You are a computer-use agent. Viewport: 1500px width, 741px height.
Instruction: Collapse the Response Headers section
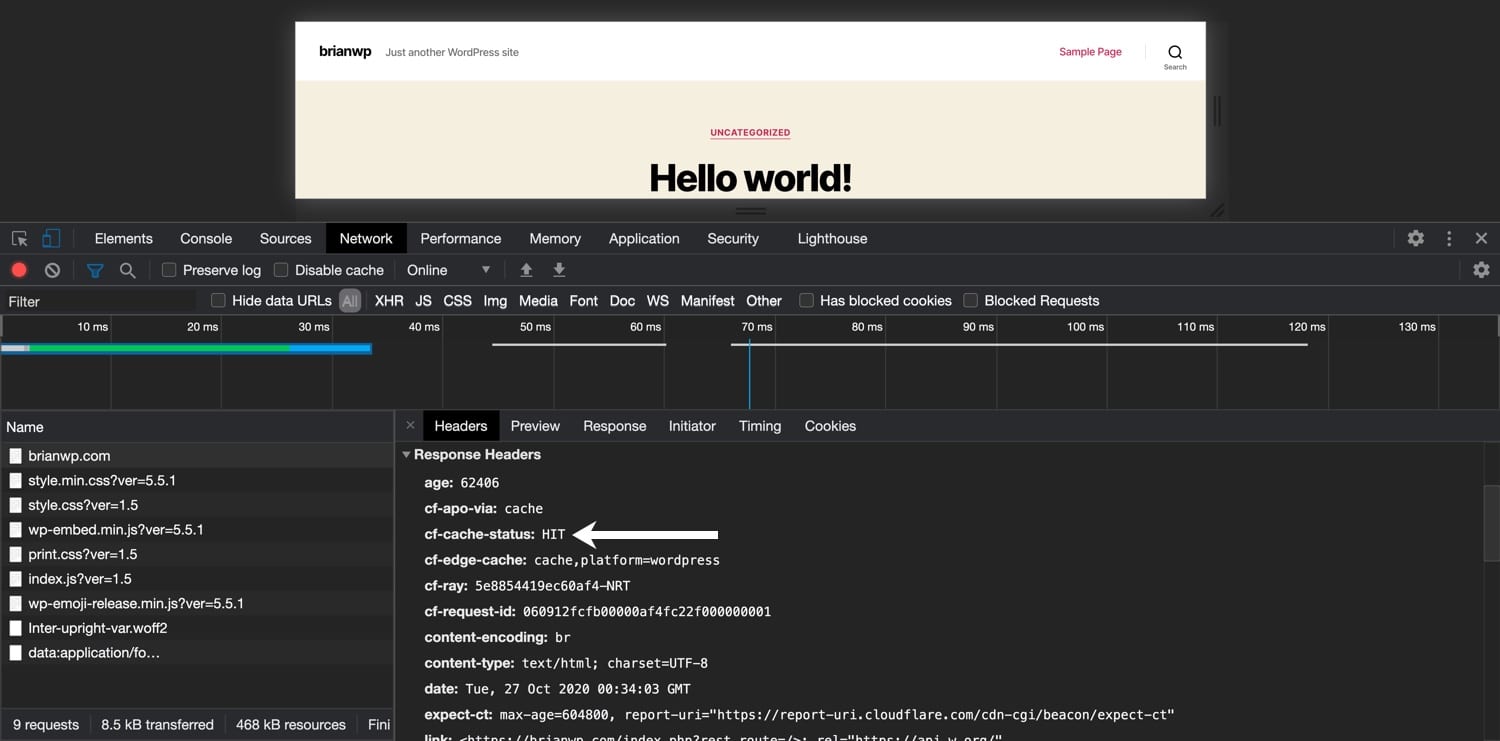point(406,454)
